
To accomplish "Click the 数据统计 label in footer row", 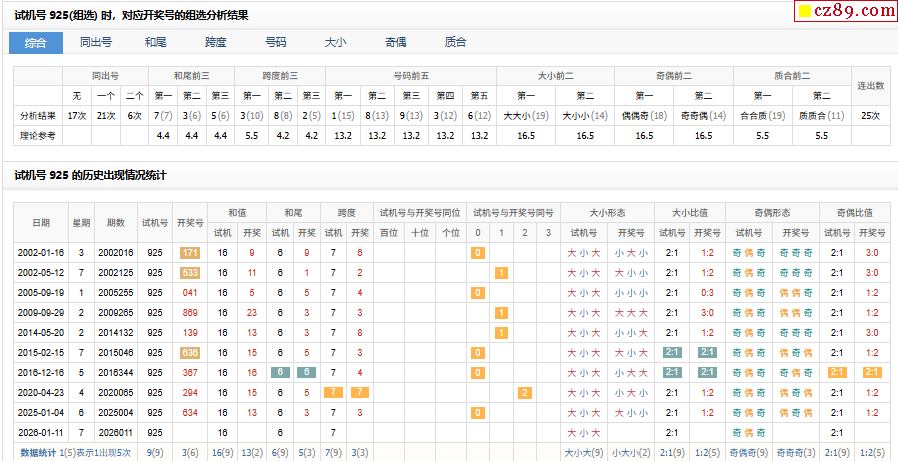I will (x=38, y=452).
